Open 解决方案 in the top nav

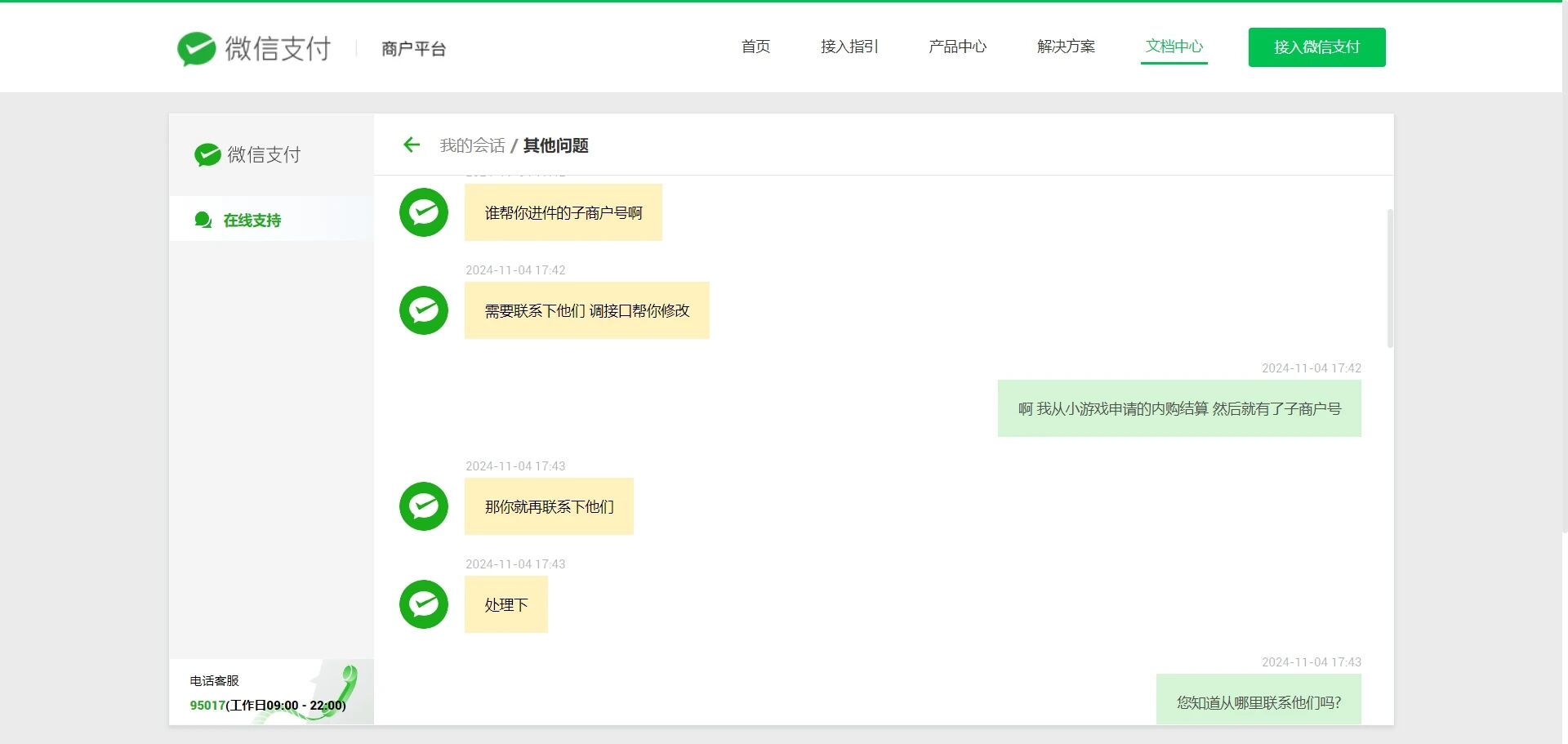[1066, 47]
